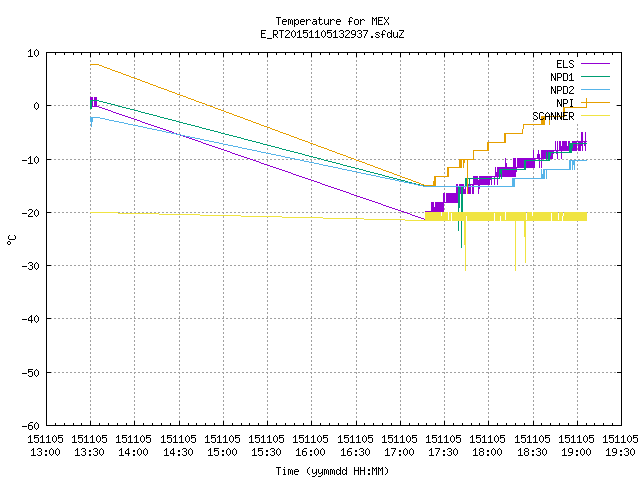Click the x-axis tick label 14:30
This screenshot has width=640, height=480.
click(178, 452)
